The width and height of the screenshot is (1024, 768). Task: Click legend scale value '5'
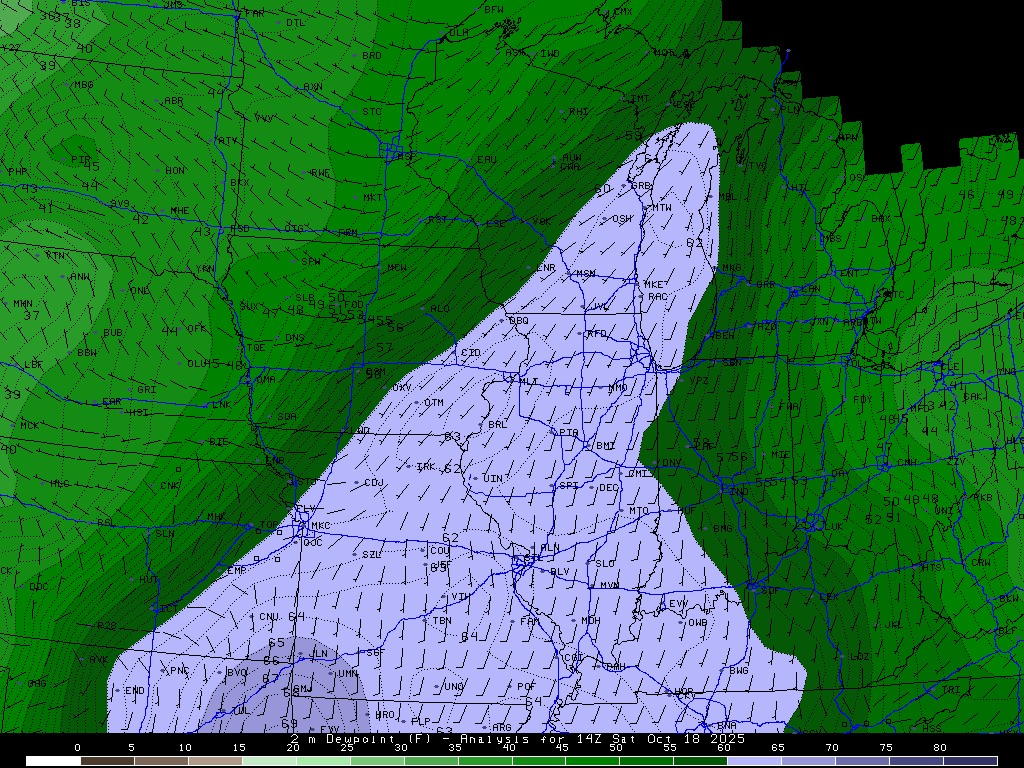tap(131, 747)
